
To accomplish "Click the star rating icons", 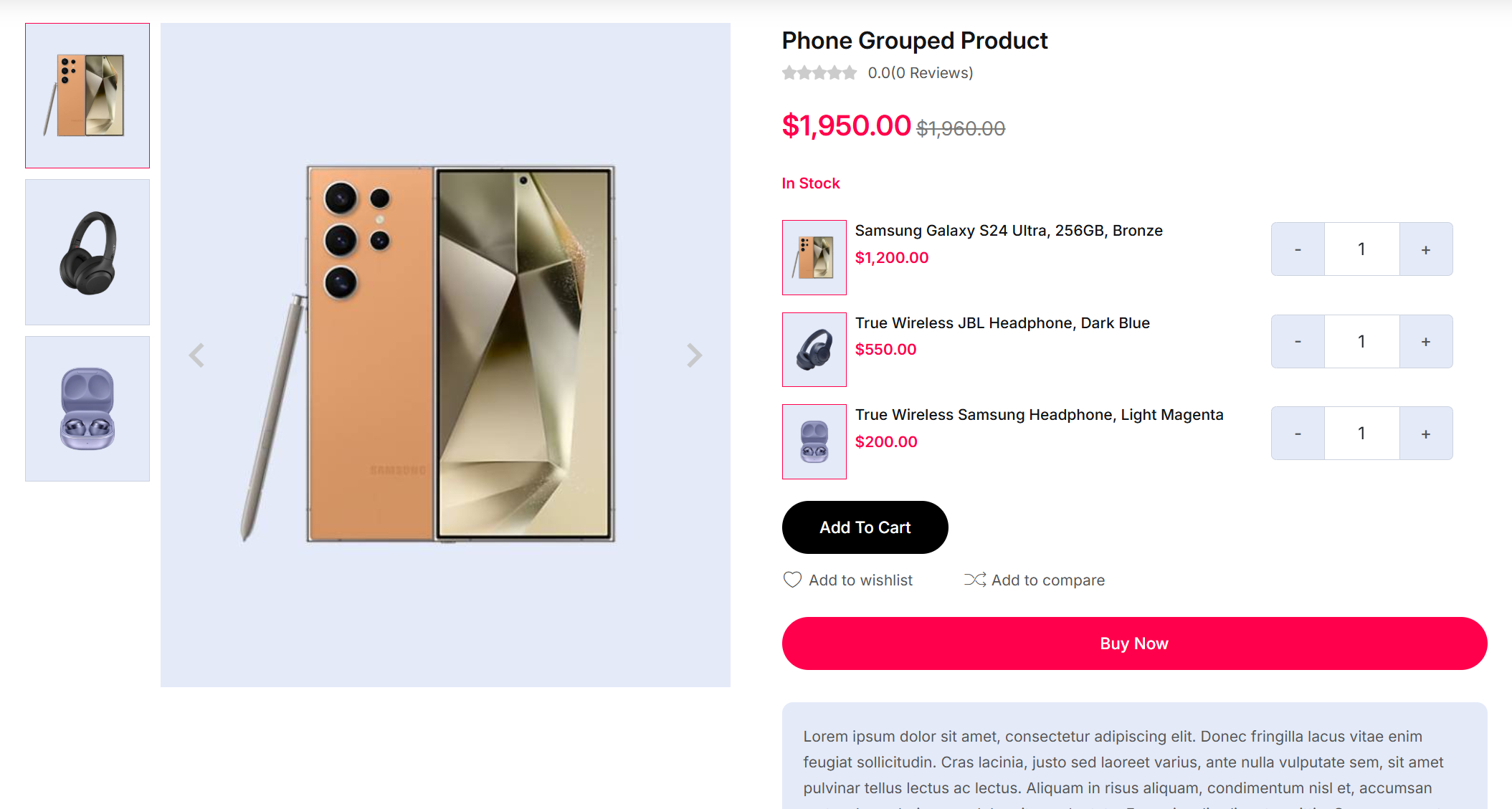I will point(819,73).
